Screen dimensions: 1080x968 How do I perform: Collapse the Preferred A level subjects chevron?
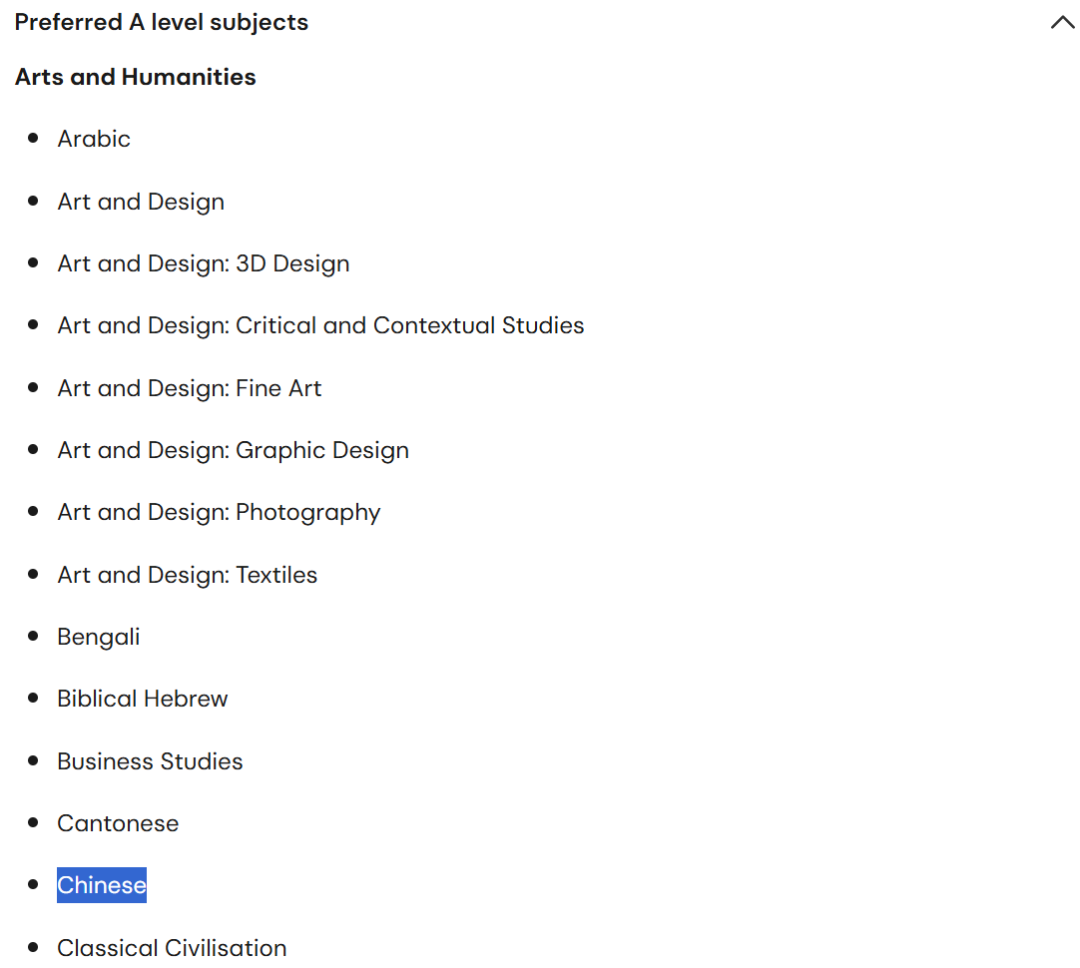(x=1062, y=23)
